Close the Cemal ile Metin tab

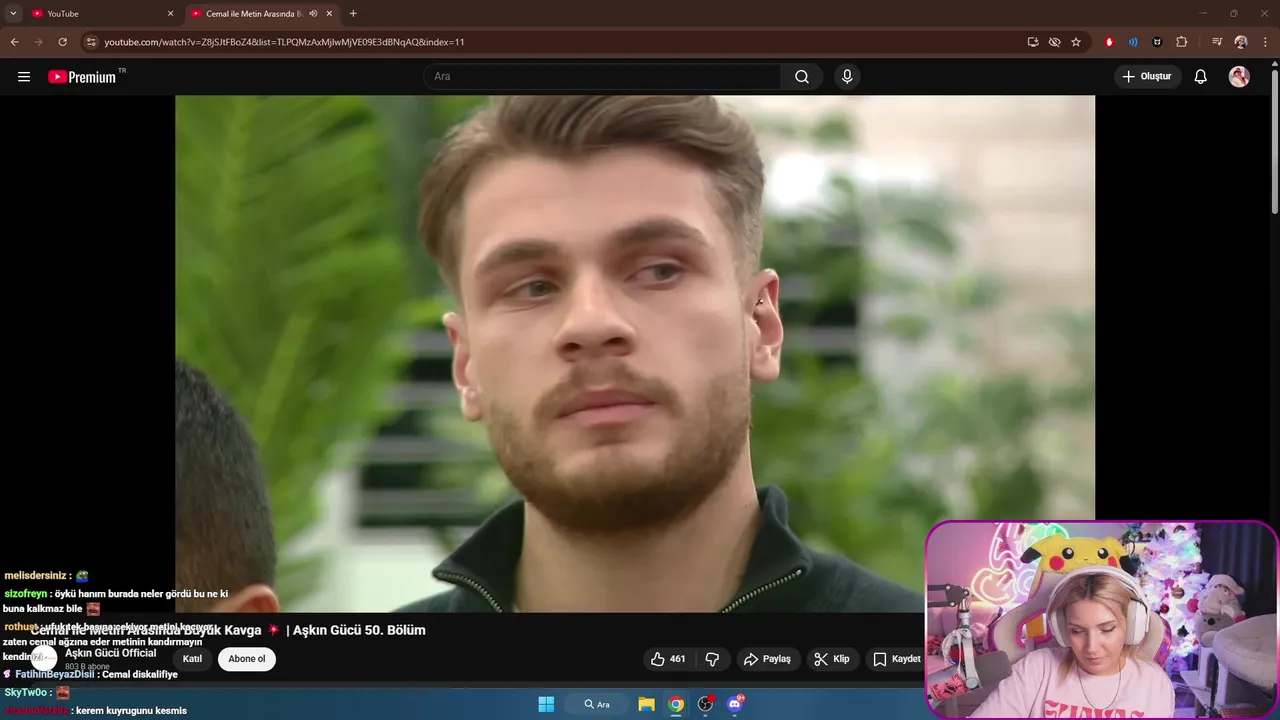click(x=329, y=14)
